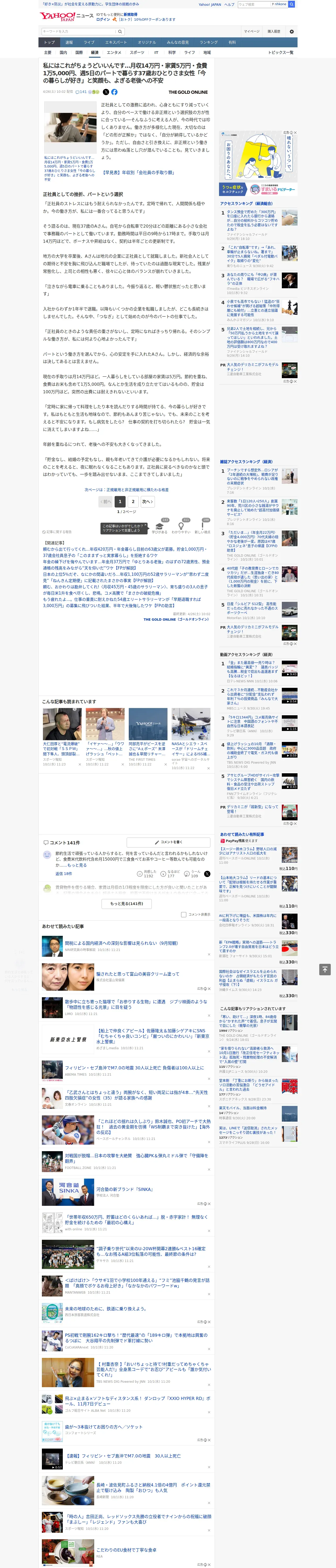Click the 141 comments bubble icon
336x1568 pixels.
point(77,92)
